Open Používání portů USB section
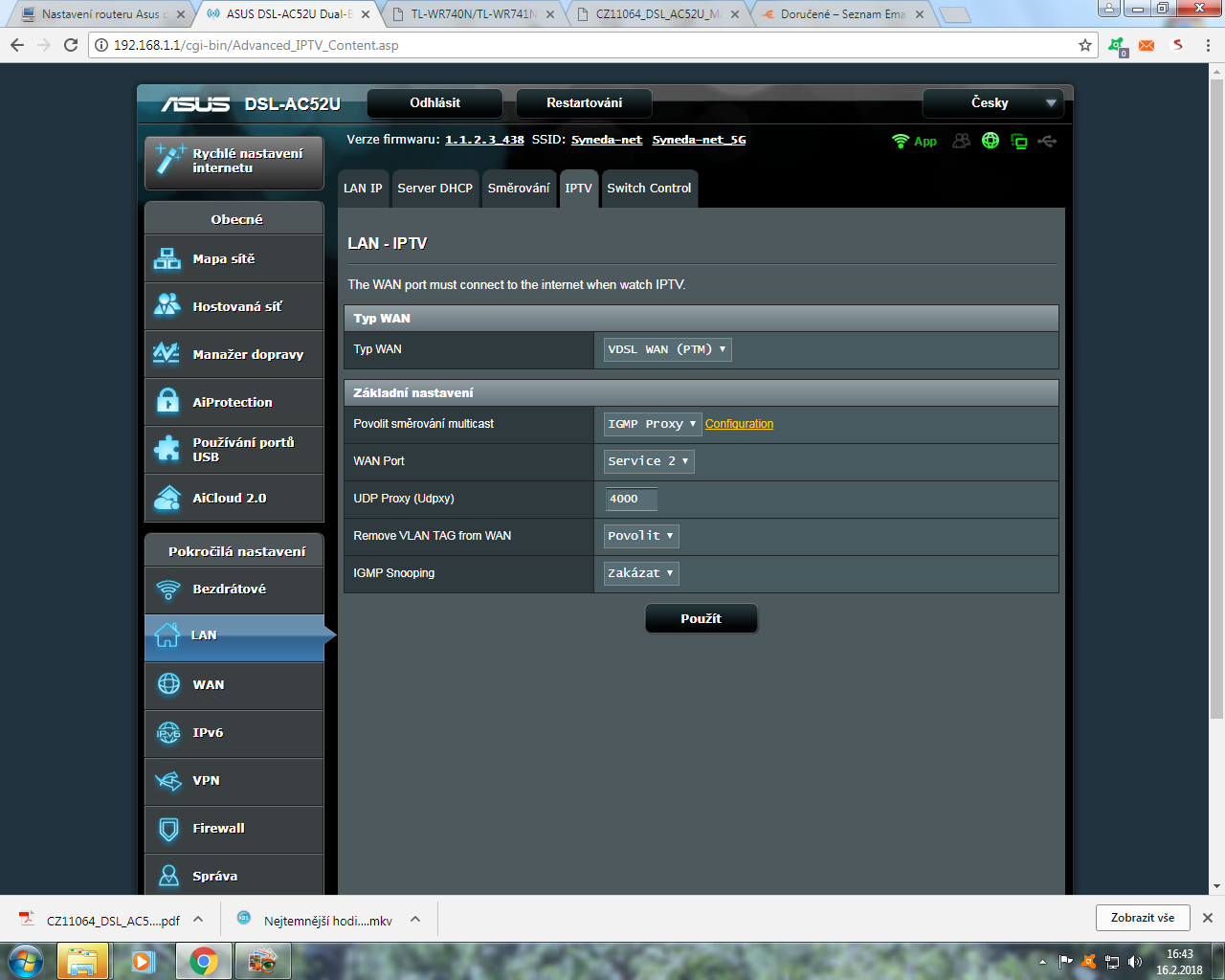This screenshot has height=980, width=1225. tap(234, 450)
